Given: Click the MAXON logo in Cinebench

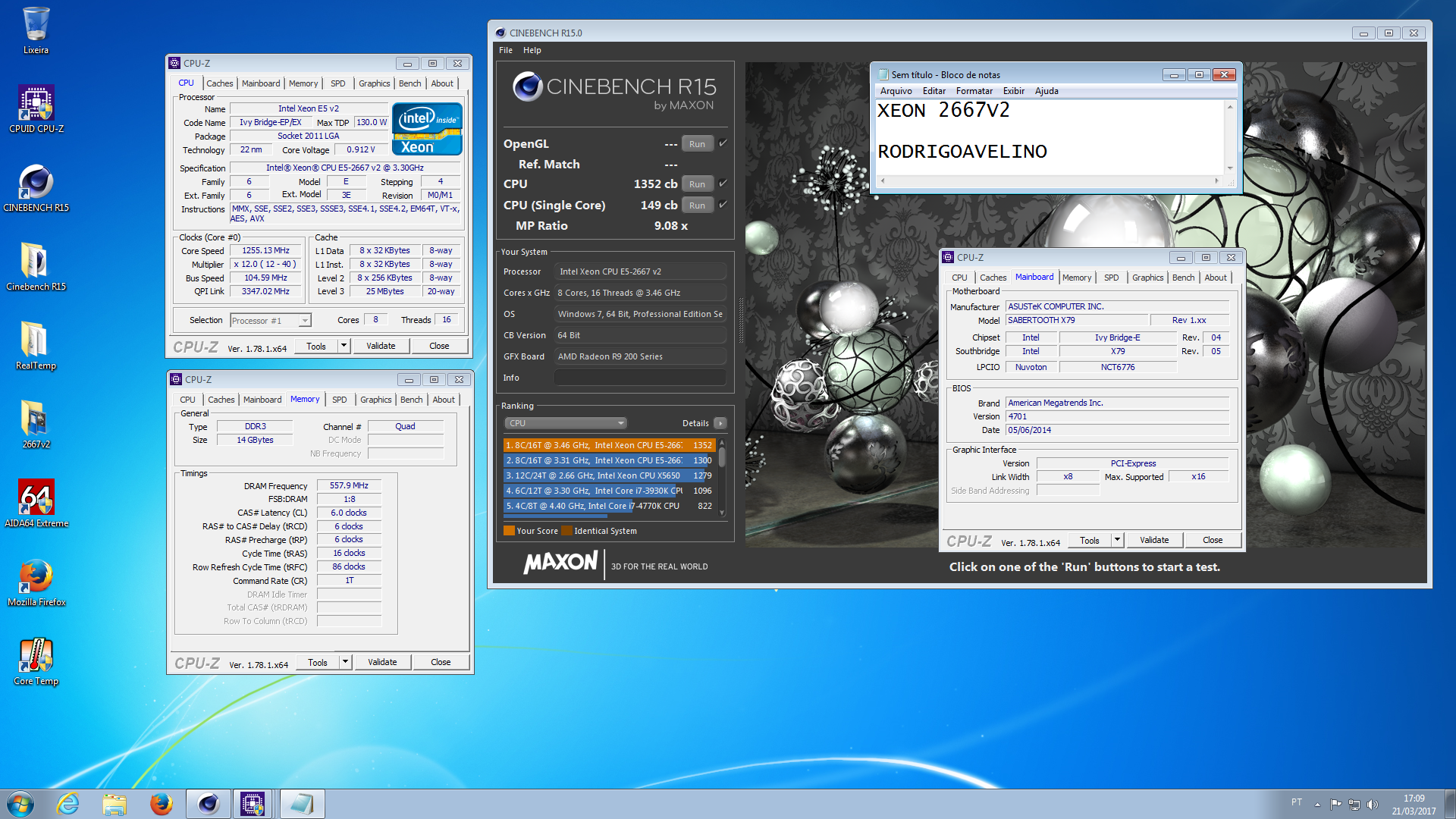Looking at the screenshot, I should click(560, 563).
